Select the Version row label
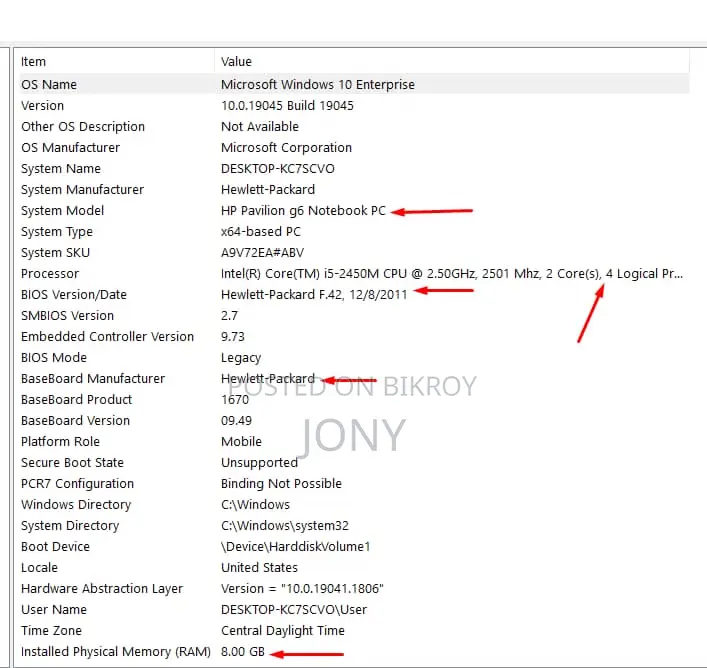 [x=42, y=106]
